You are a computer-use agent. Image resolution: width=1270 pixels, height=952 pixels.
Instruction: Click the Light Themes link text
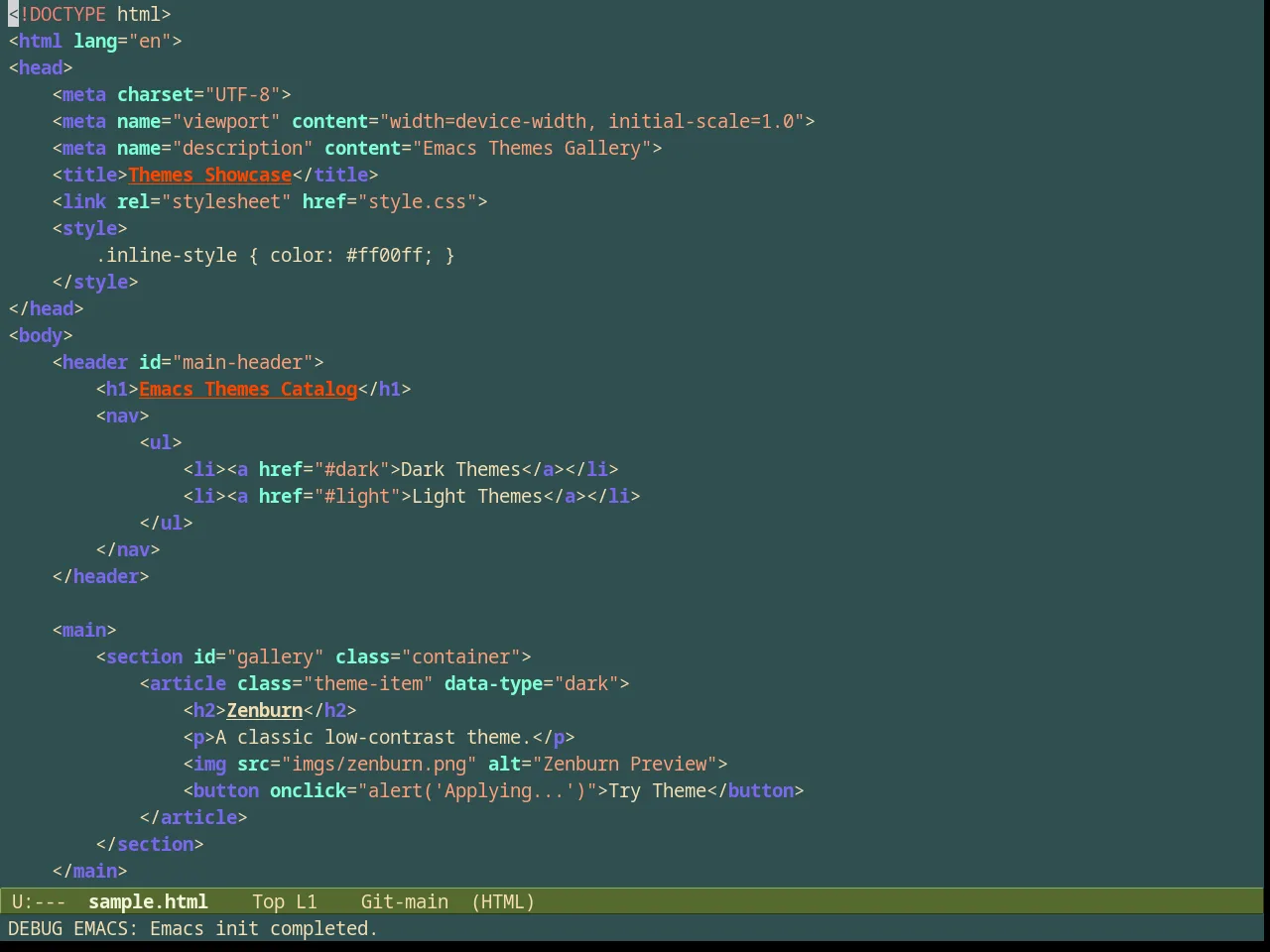click(477, 496)
